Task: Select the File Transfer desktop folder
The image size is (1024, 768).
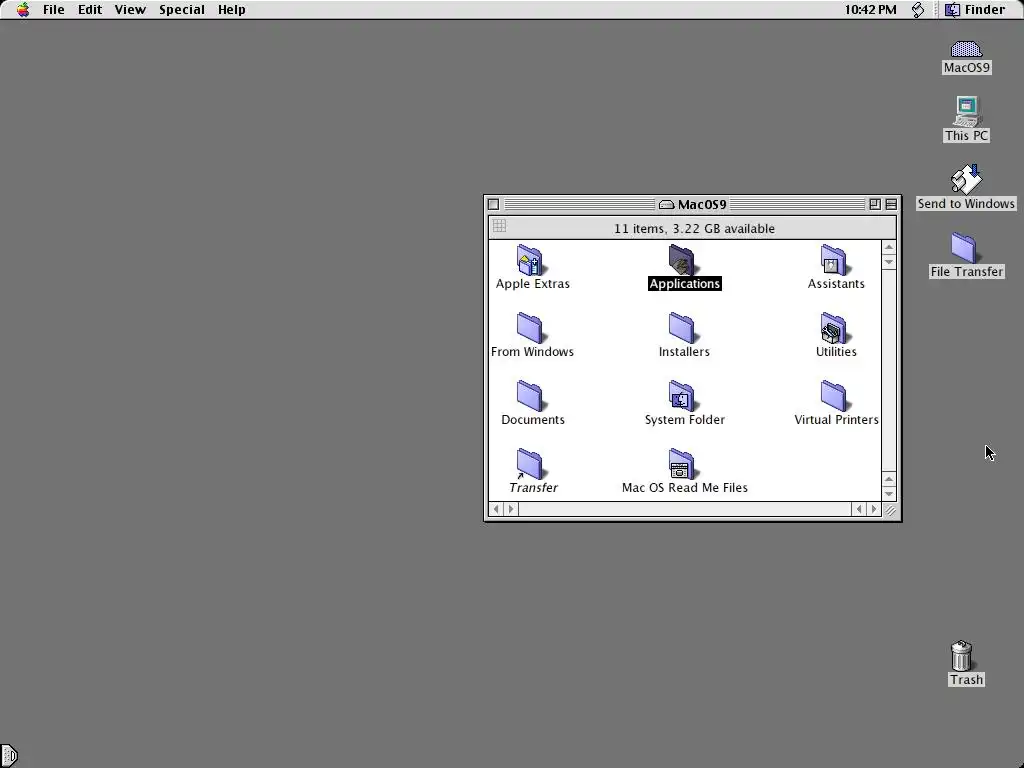Action: [964, 248]
